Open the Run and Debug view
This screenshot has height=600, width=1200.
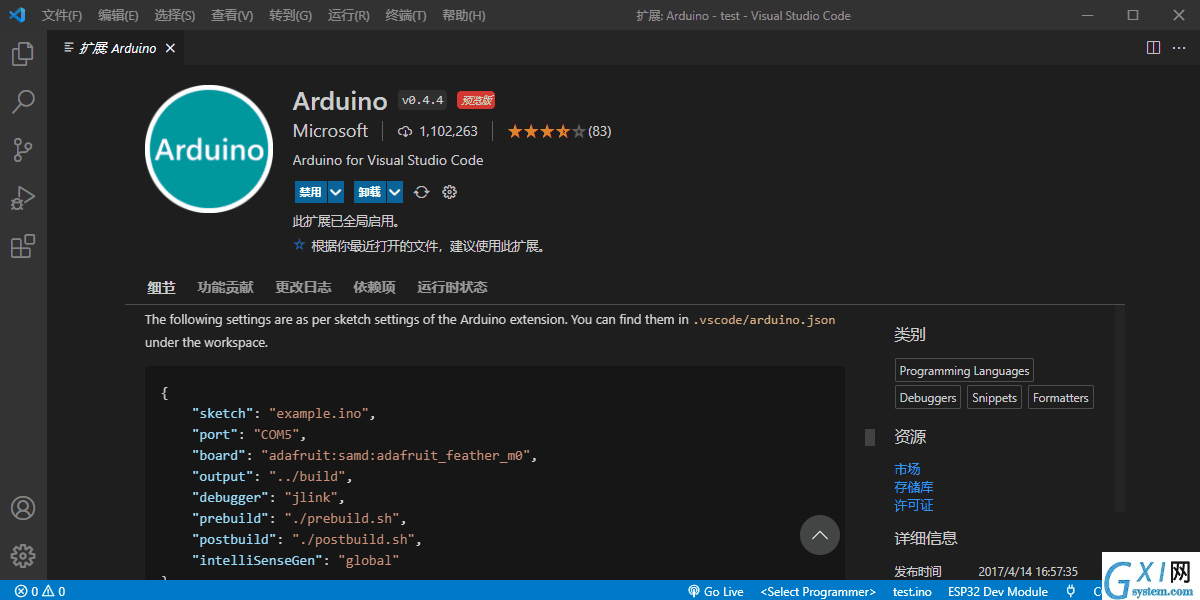23,198
